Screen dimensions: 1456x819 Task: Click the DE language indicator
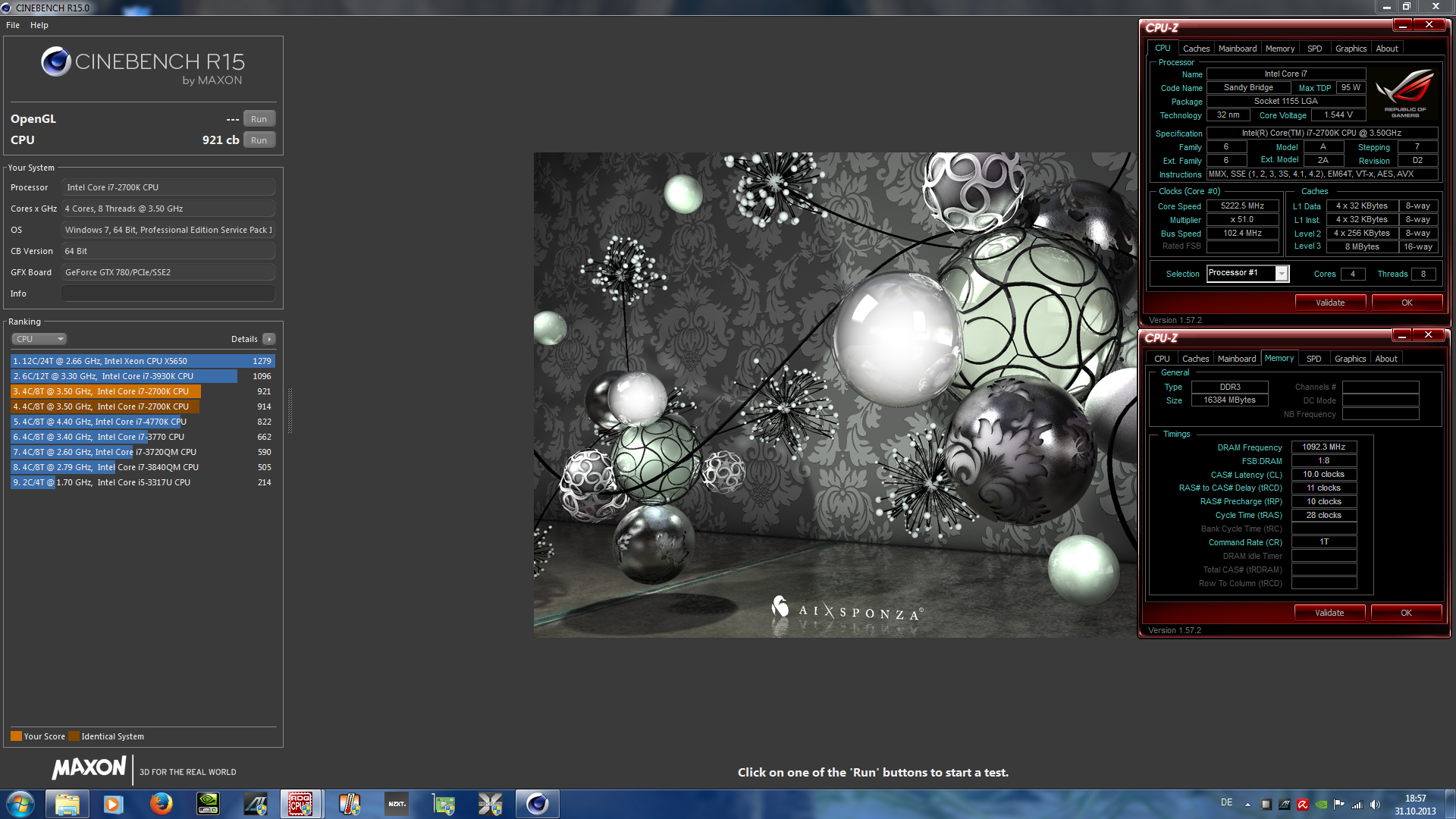(1226, 802)
